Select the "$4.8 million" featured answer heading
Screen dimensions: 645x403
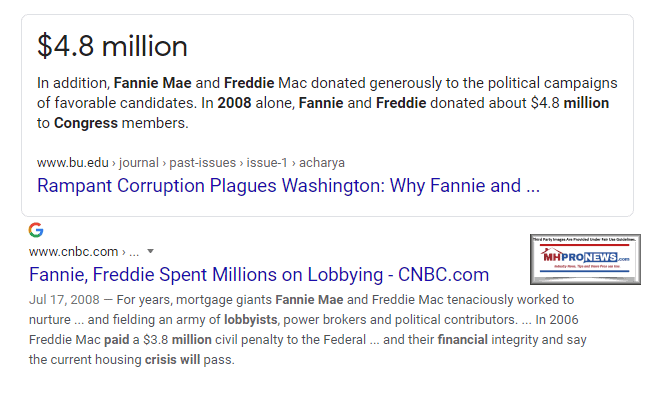112,46
